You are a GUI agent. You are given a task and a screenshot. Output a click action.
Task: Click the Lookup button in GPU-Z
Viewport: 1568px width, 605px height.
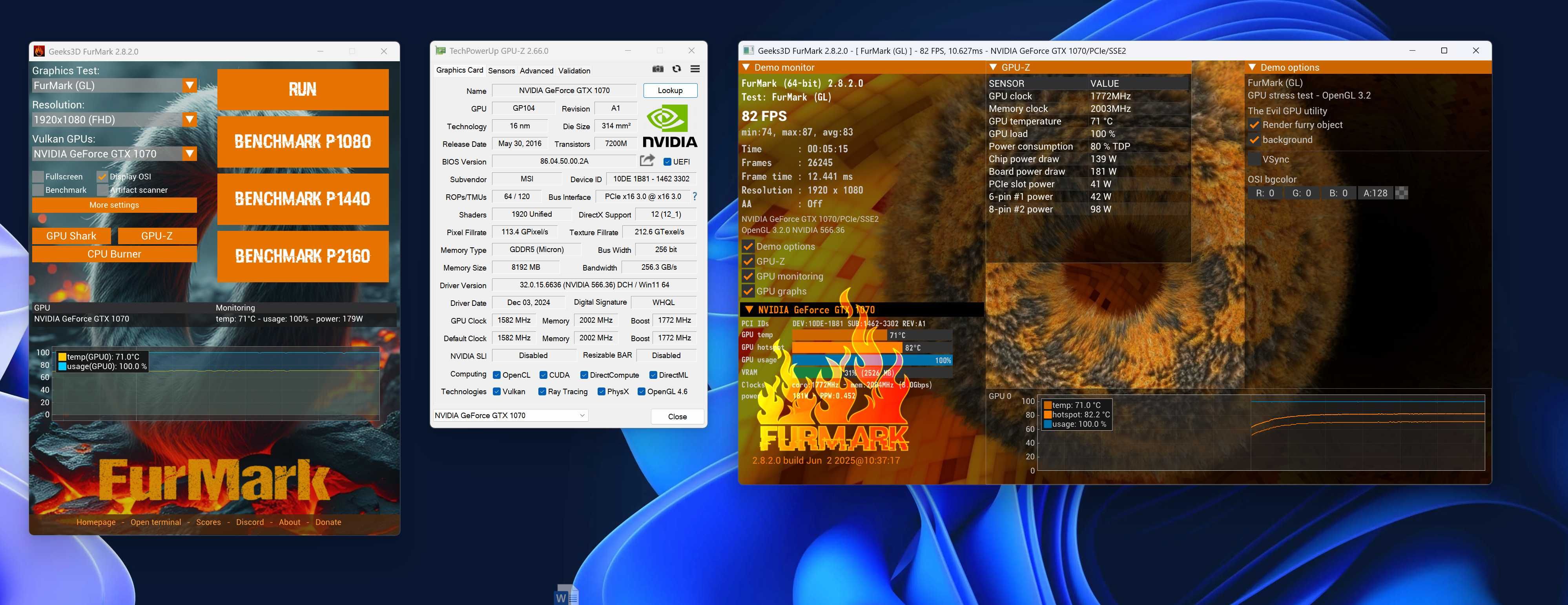click(670, 90)
